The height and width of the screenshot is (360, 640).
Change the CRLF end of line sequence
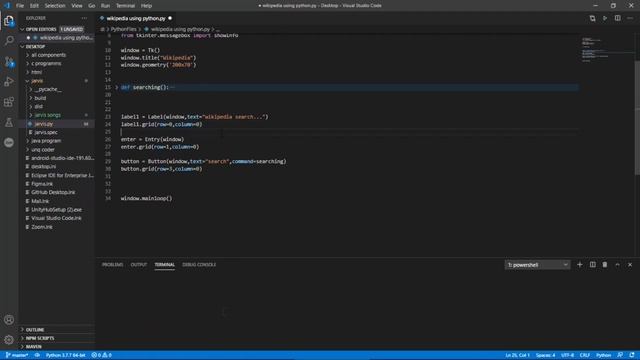coord(585,355)
